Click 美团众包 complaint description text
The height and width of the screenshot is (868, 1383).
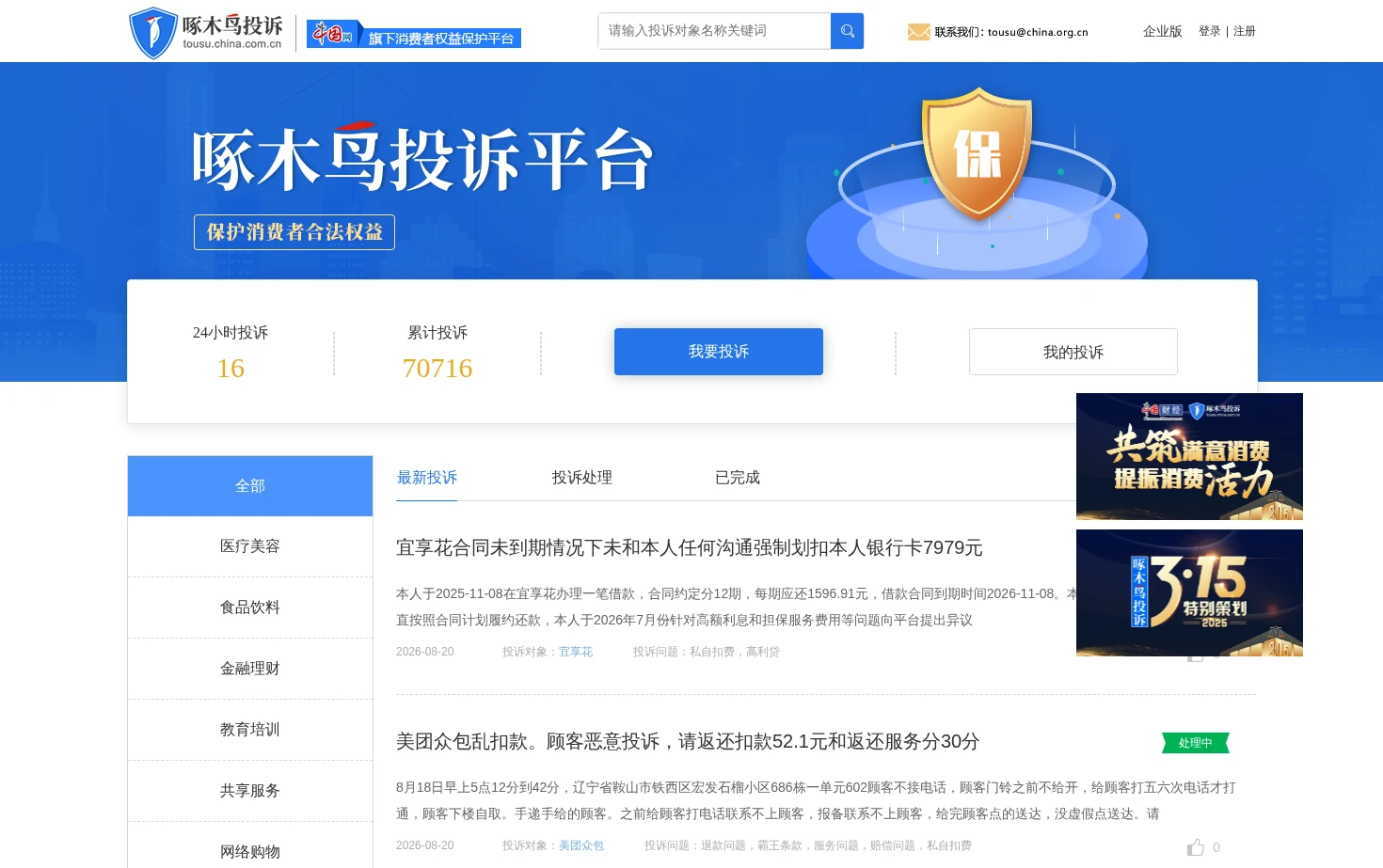[x=817, y=800]
